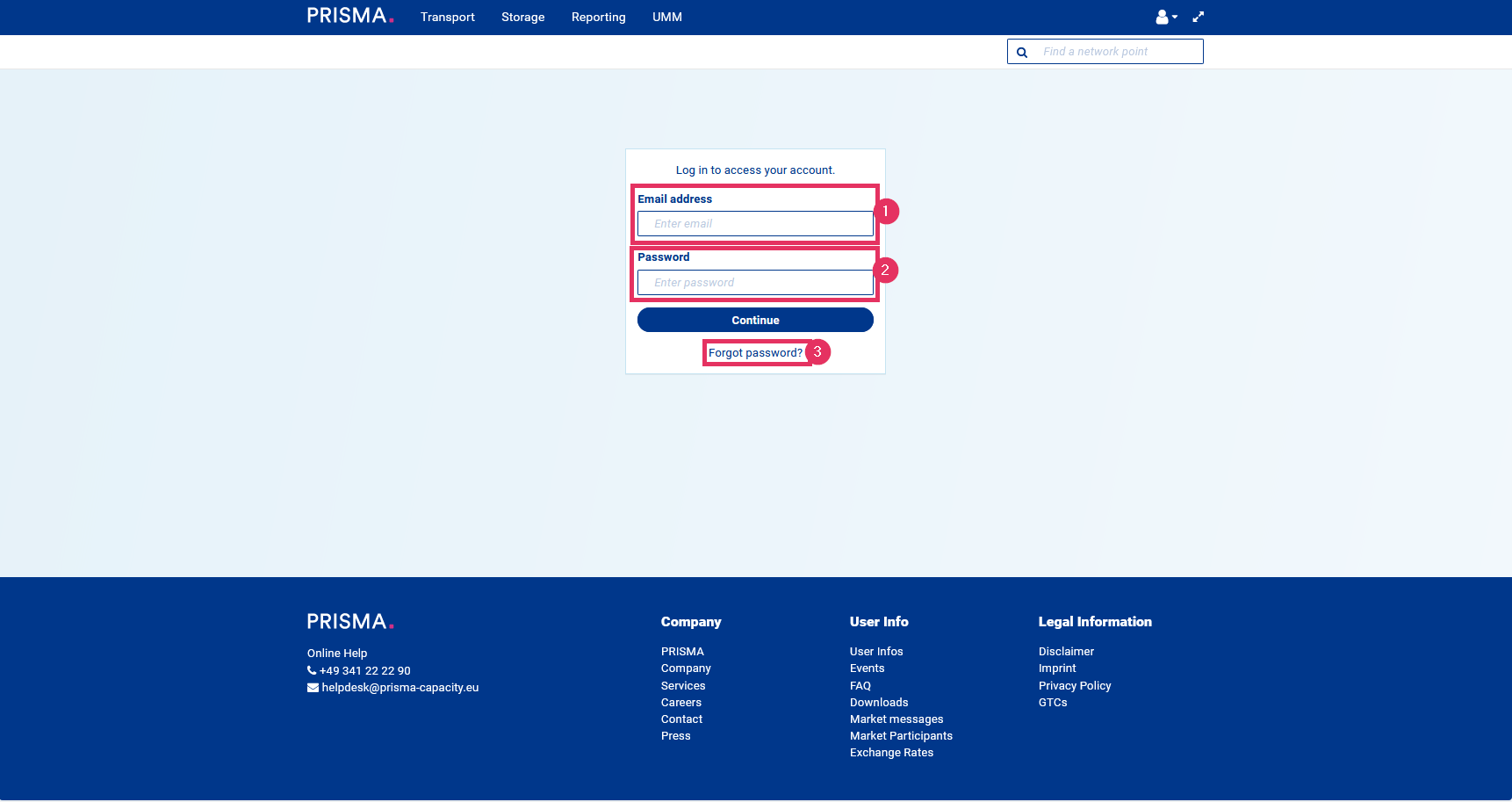Focus the Find a network point field
1512x802 pixels.
click(1117, 52)
